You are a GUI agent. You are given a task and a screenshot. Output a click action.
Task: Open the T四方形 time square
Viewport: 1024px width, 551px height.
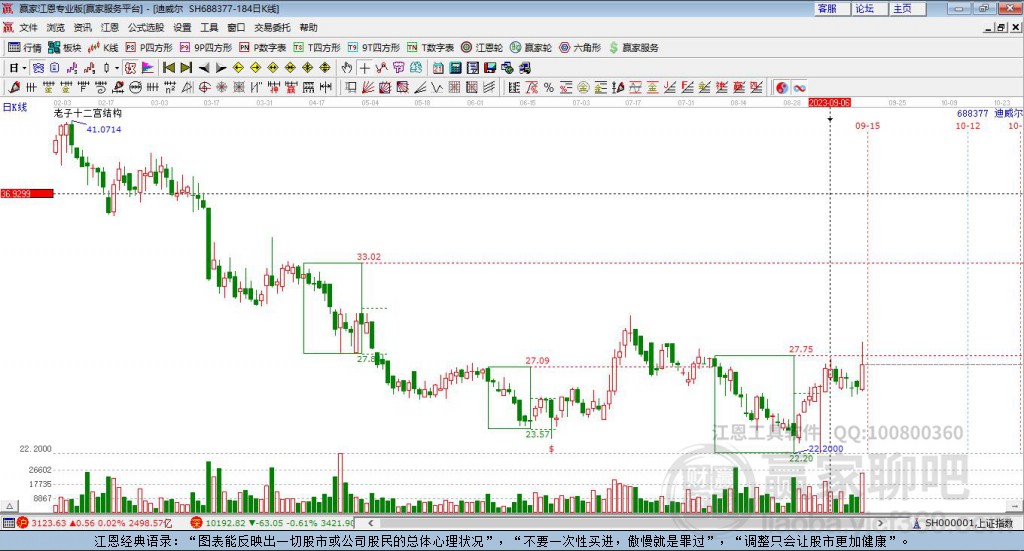click(x=317, y=48)
